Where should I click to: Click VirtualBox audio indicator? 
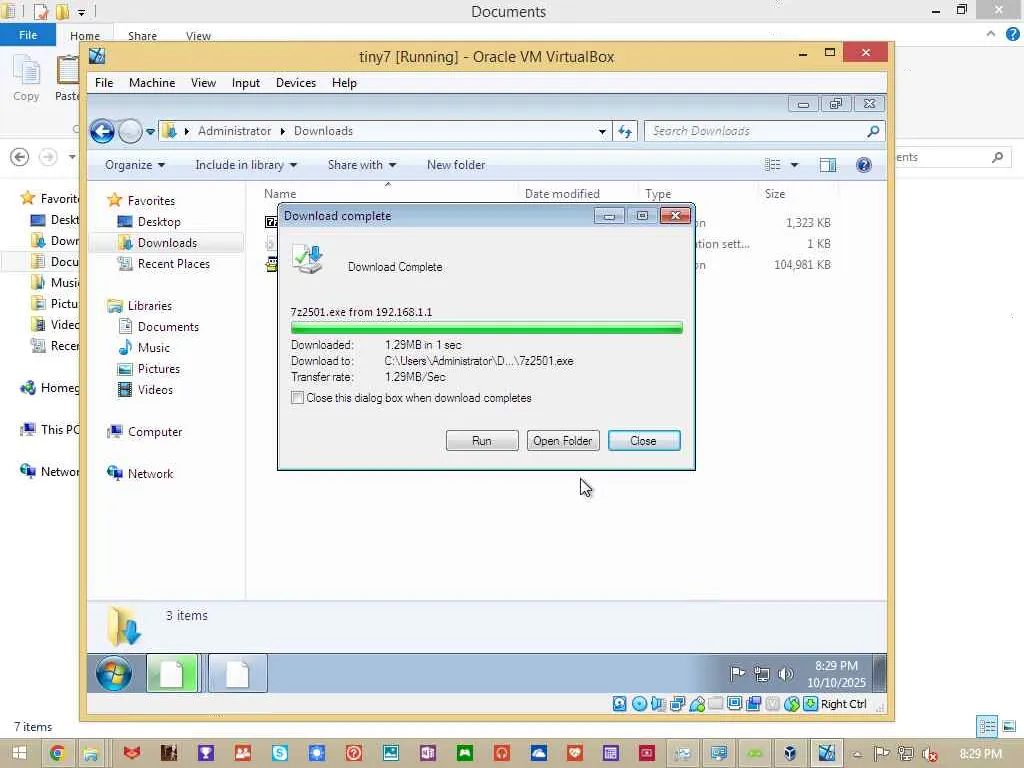pos(658,704)
